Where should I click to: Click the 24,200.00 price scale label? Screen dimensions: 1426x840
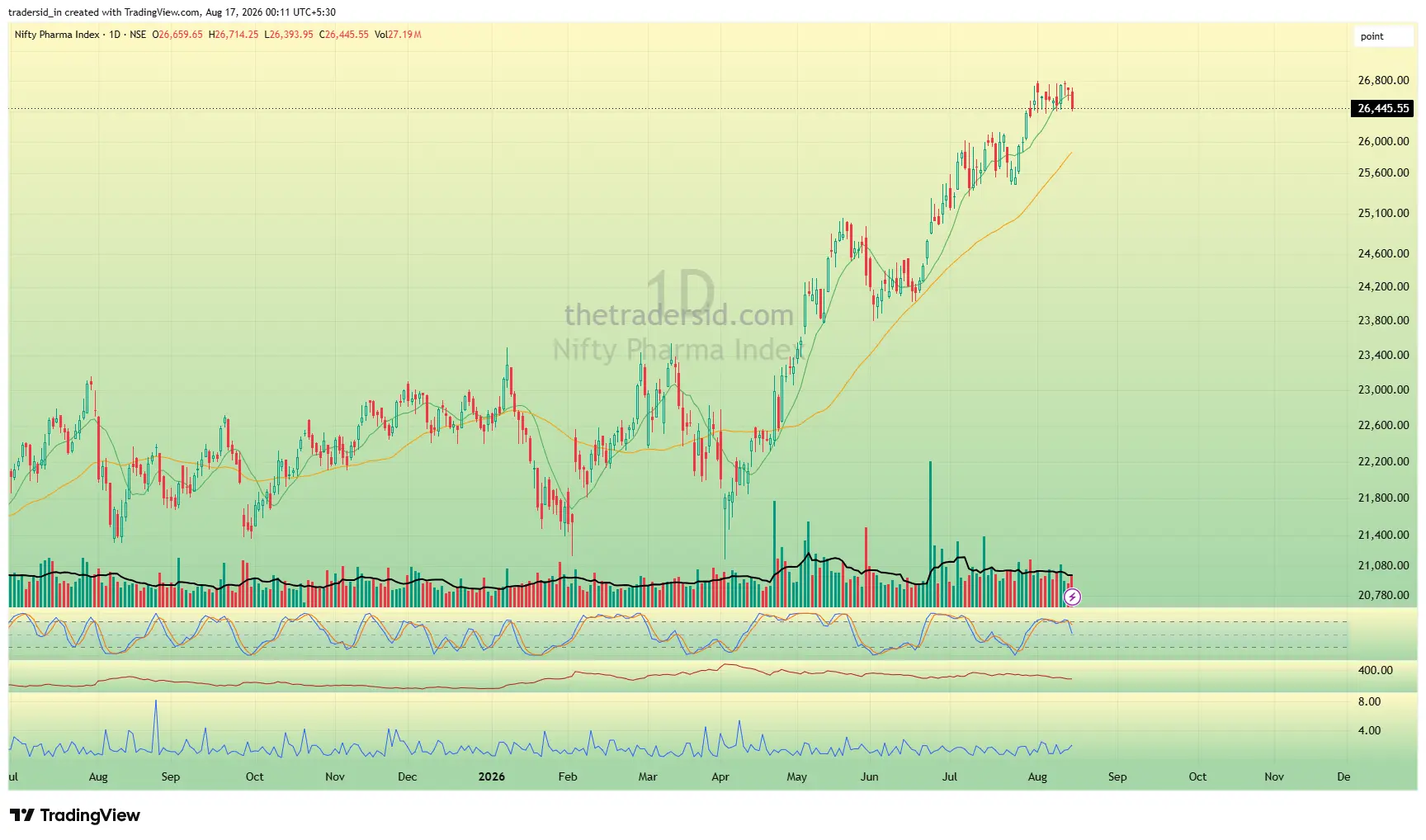click(x=1383, y=287)
